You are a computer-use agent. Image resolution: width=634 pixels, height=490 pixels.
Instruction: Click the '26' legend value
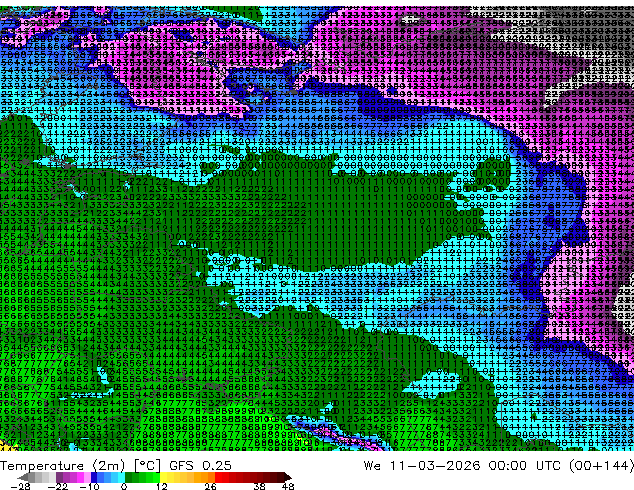tap(210, 486)
